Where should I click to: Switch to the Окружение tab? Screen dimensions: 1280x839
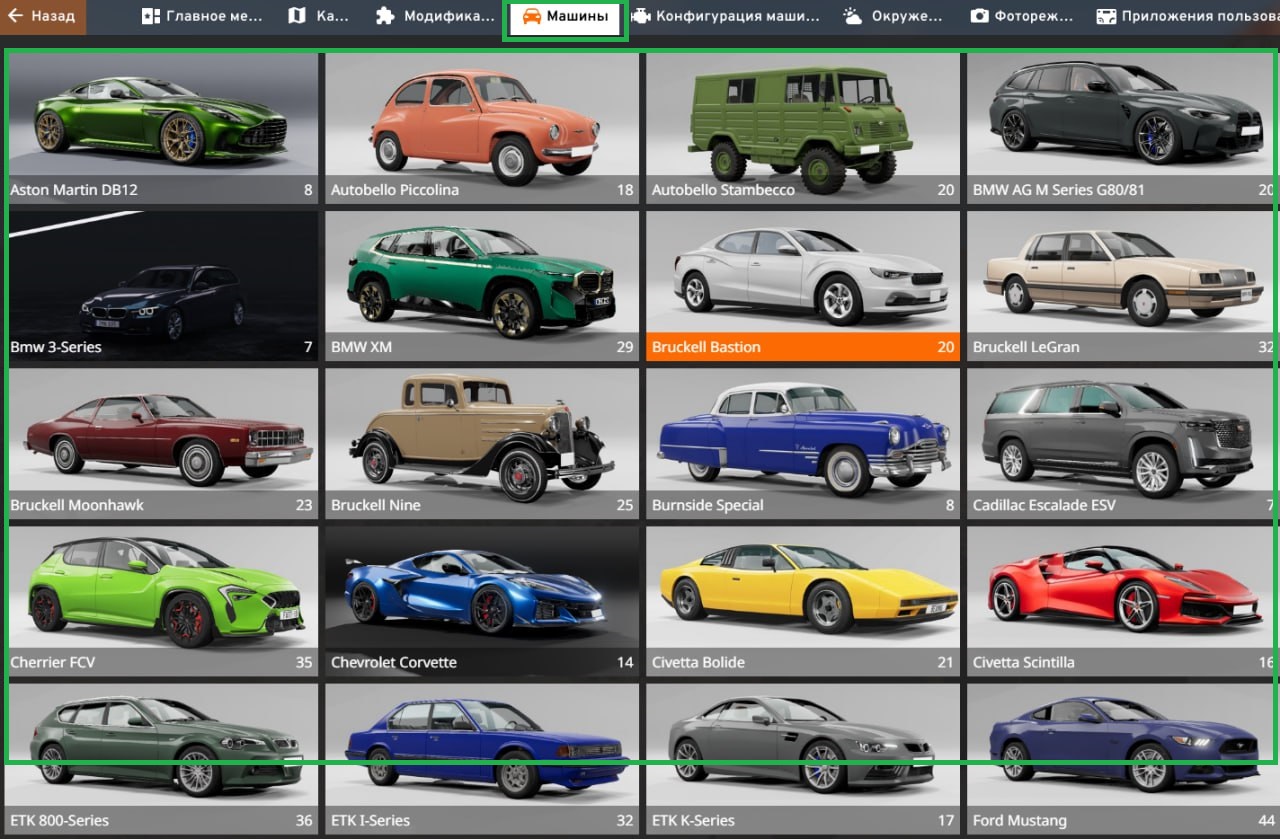click(x=893, y=16)
